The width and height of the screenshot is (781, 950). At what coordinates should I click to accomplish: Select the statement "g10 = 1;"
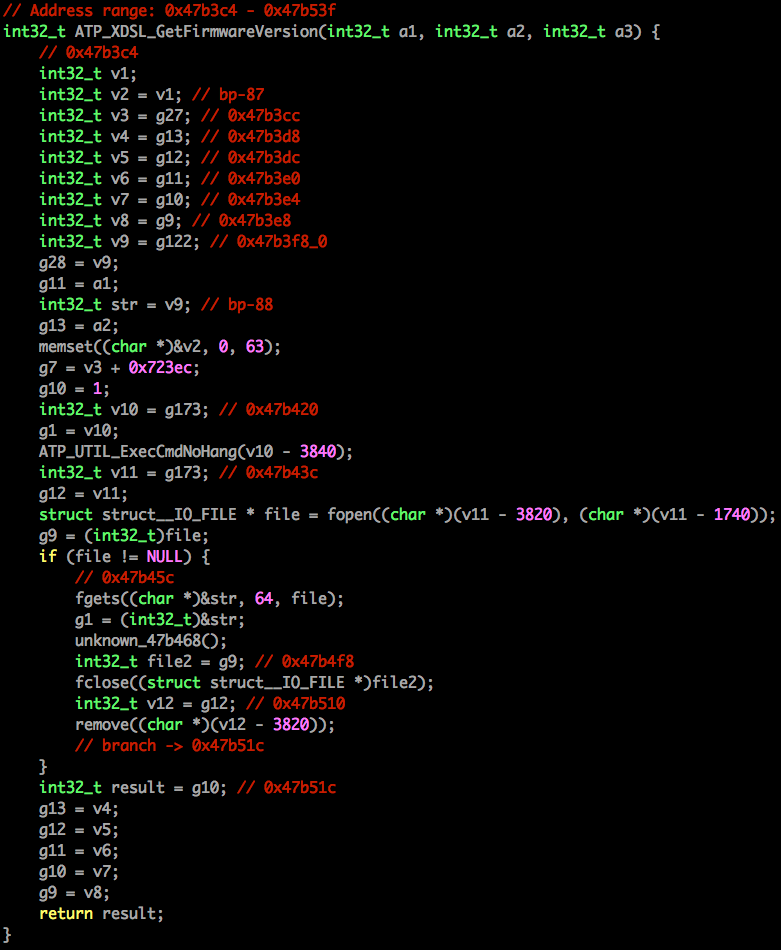coord(74,388)
